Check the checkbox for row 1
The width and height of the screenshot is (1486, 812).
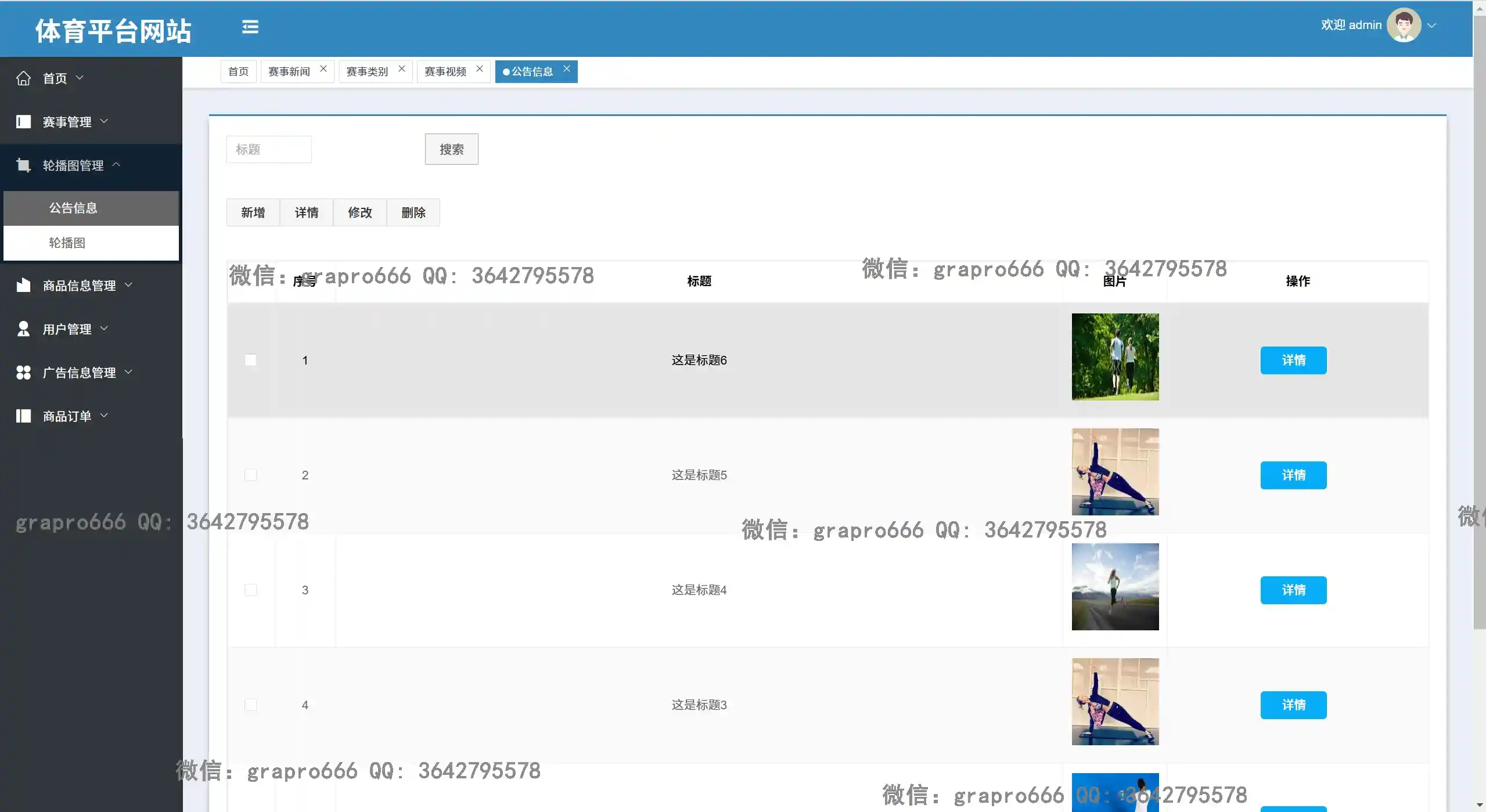click(x=251, y=359)
